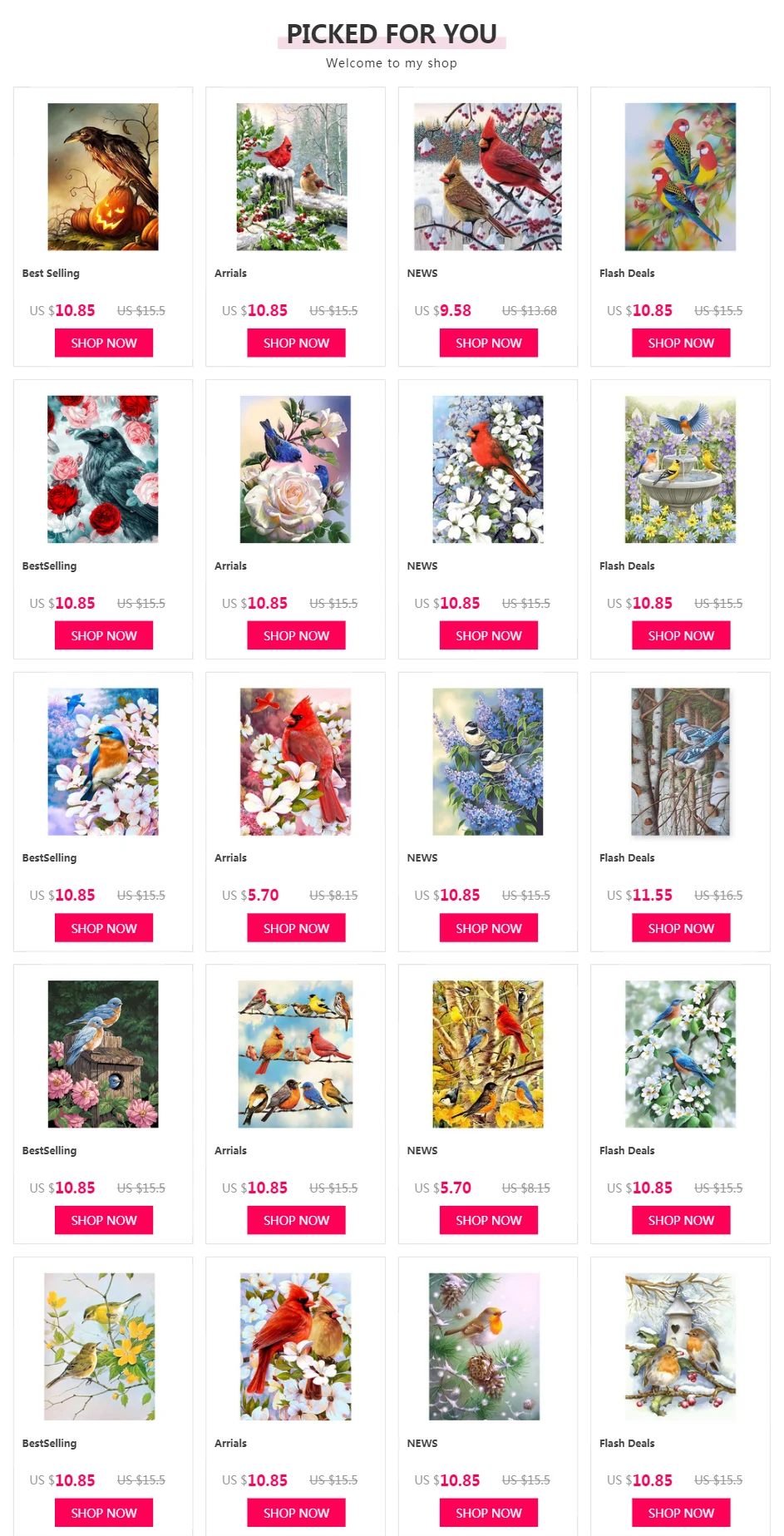This screenshot has height=1536, width=784.
Task: Open the three colorful rosella parrots thumbnail
Action: click(680, 177)
